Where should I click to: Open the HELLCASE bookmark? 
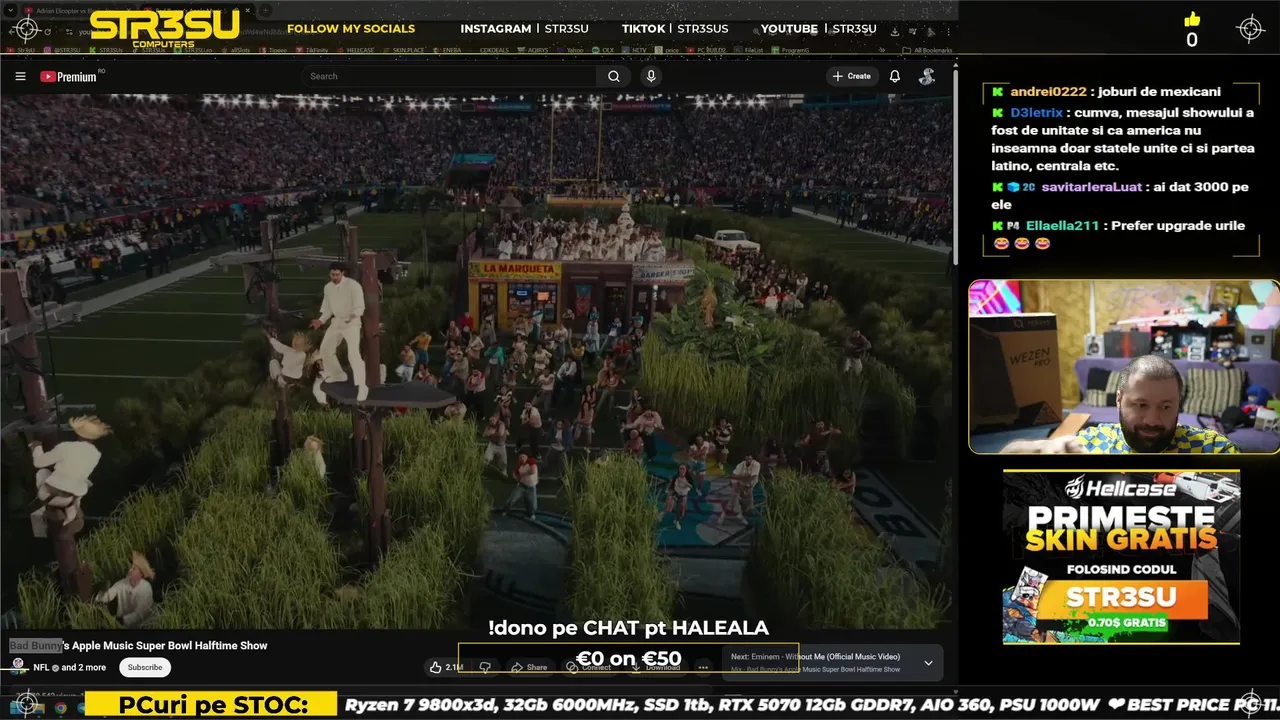pyautogui.click(x=353, y=50)
